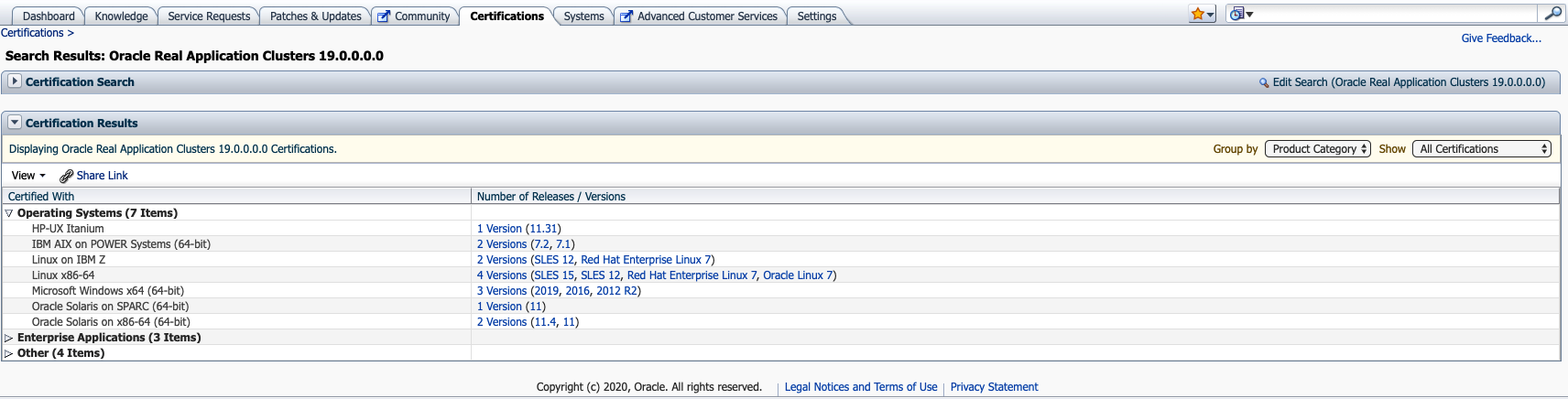Open the recent searches history dropdown
This screenshot has width=1568, height=399.
tap(1241, 14)
